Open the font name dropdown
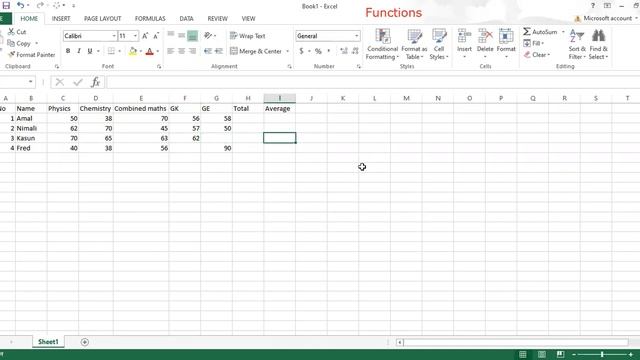The image size is (640, 360). click(x=114, y=36)
